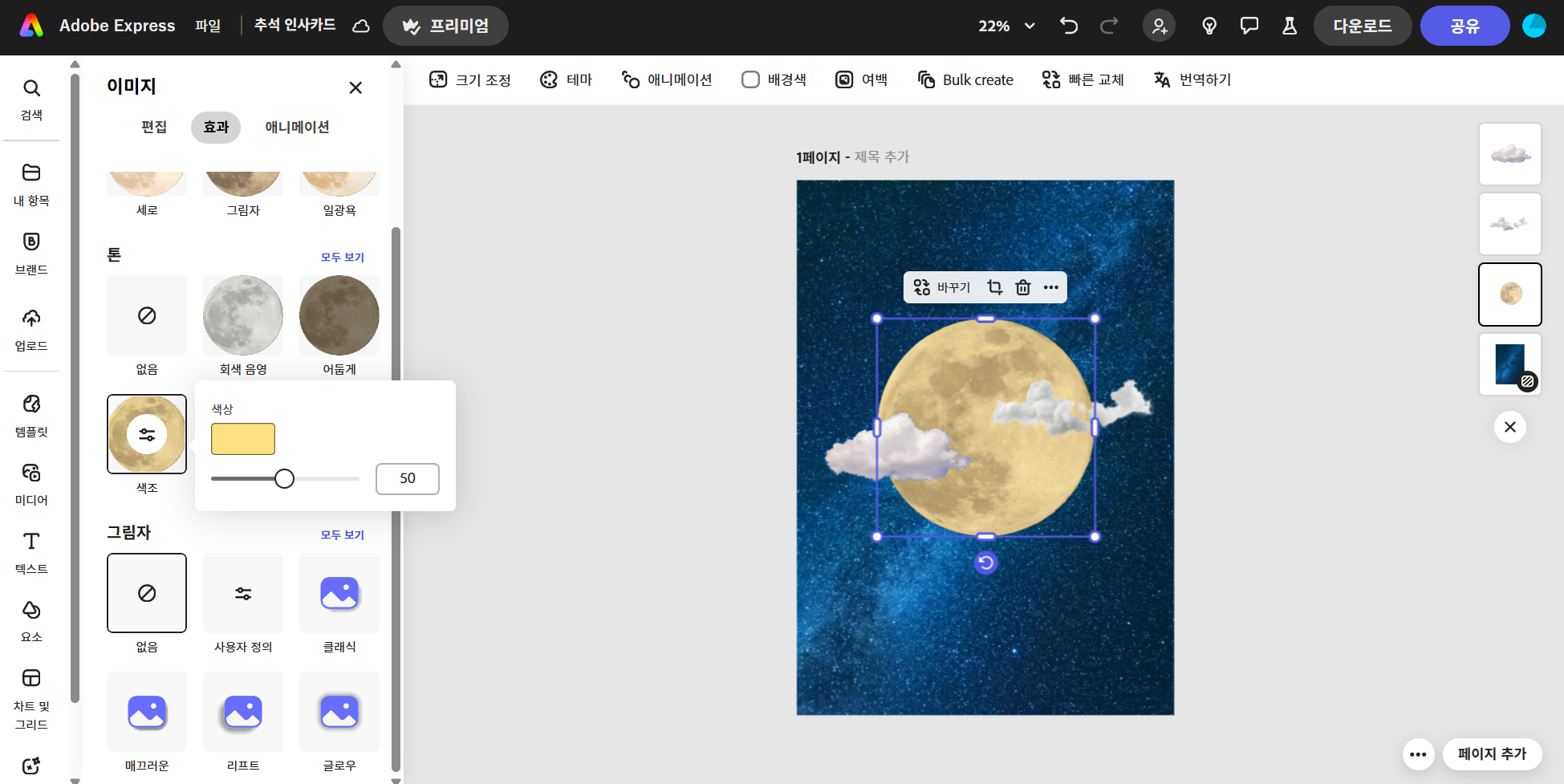Click the intensity value field showing 50
Viewport: 1564px width, 784px height.
pyautogui.click(x=408, y=479)
